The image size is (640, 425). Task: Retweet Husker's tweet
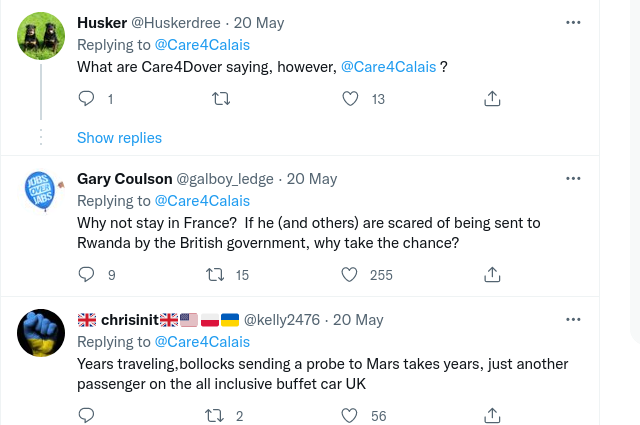[222, 99]
